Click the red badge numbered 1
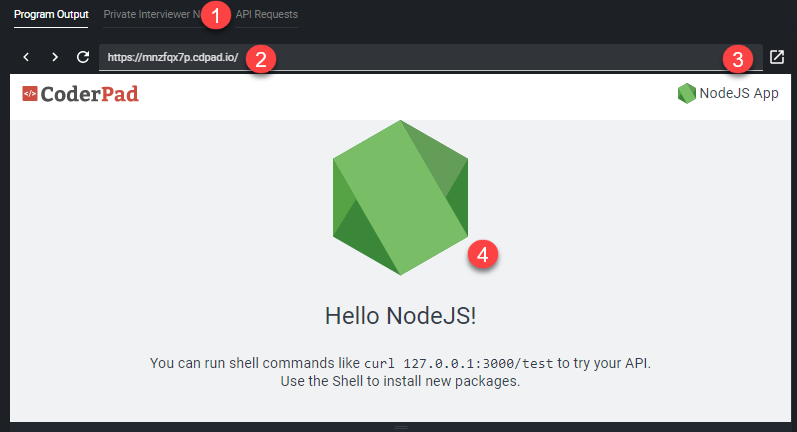 [216, 16]
